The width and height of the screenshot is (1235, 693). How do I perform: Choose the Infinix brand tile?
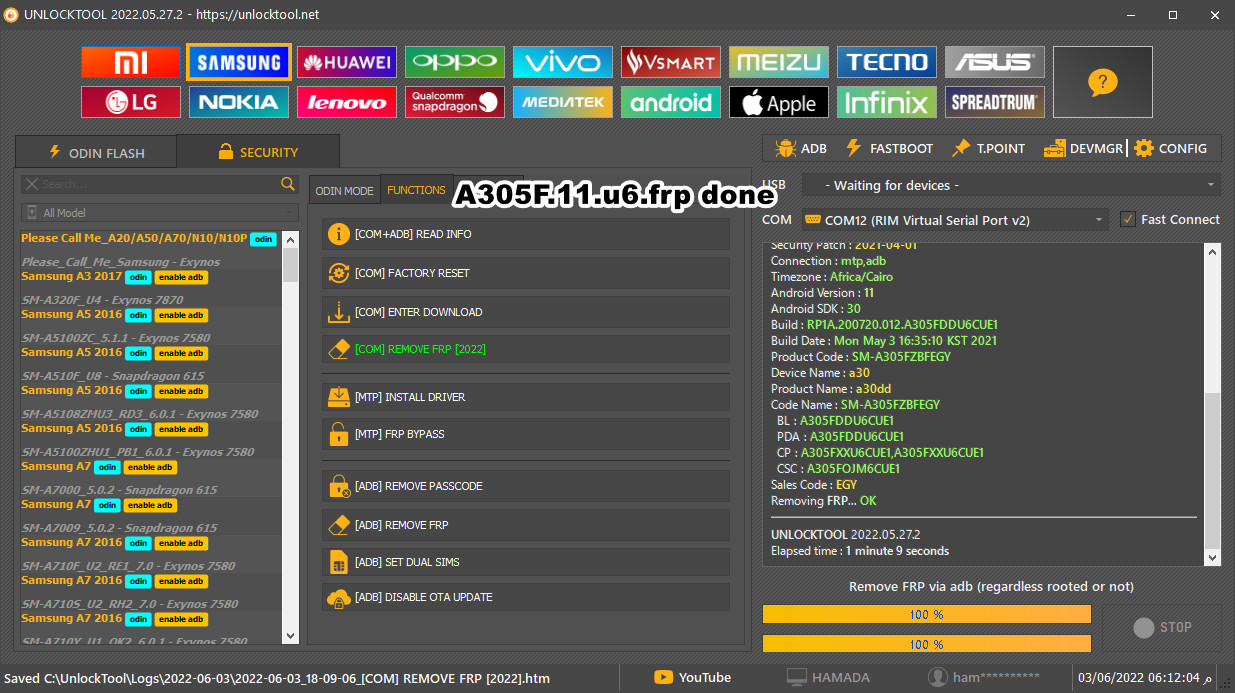pos(887,102)
